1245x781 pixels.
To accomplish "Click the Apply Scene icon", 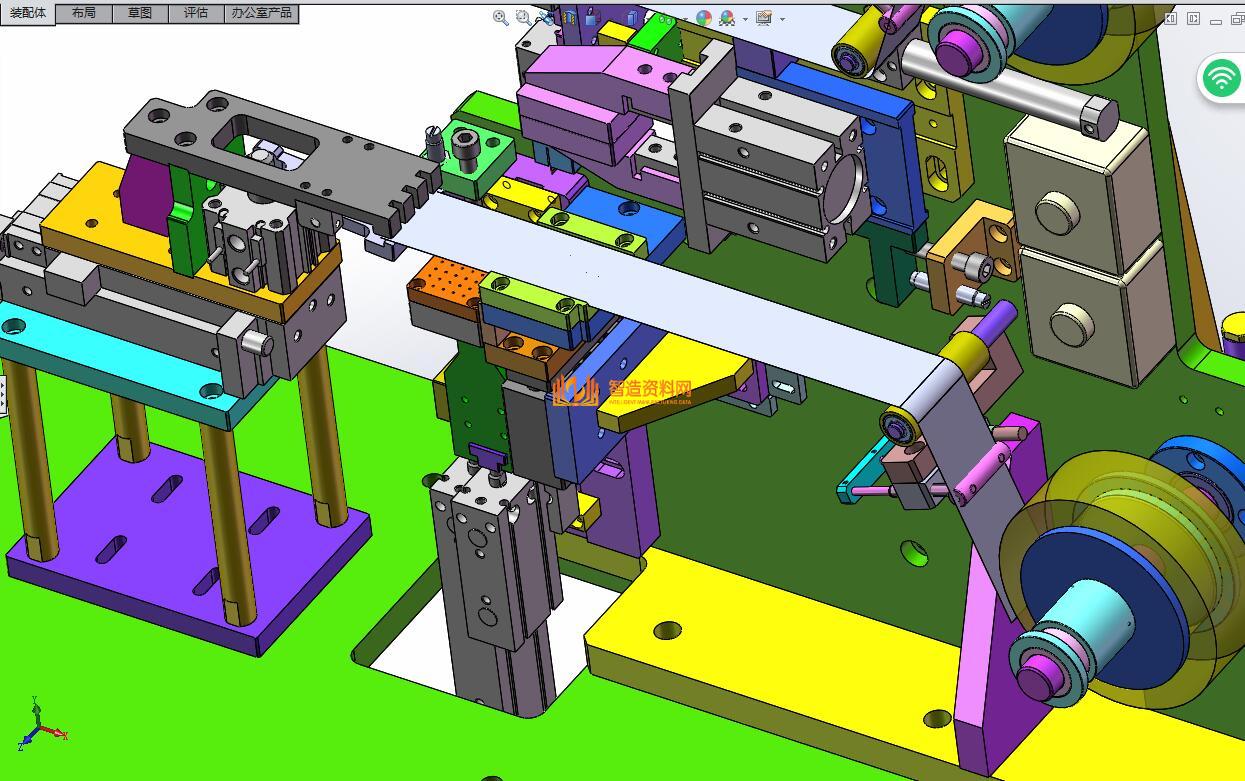I will click(727, 18).
